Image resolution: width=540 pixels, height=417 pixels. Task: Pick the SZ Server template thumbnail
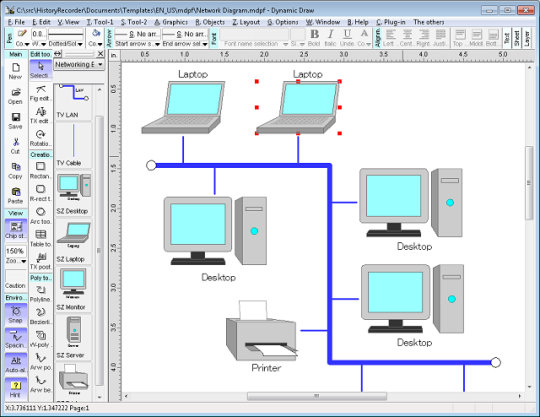[73, 337]
